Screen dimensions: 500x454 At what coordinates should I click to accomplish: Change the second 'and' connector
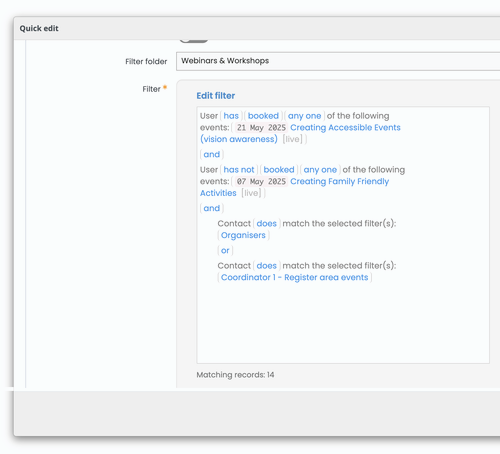click(x=212, y=208)
